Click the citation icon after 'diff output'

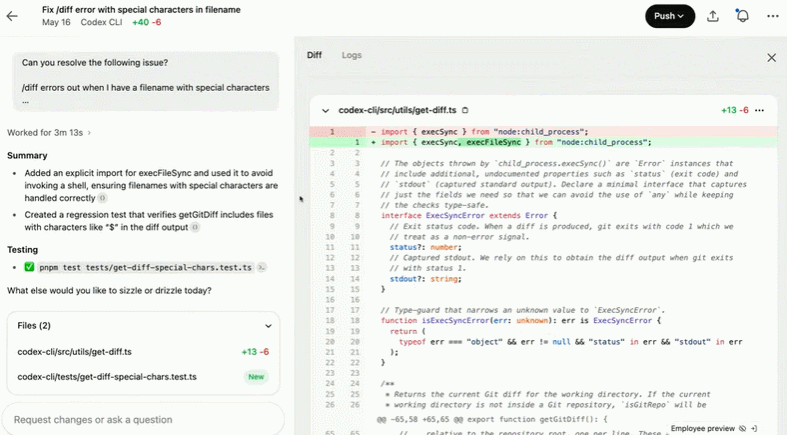click(195, 227)
